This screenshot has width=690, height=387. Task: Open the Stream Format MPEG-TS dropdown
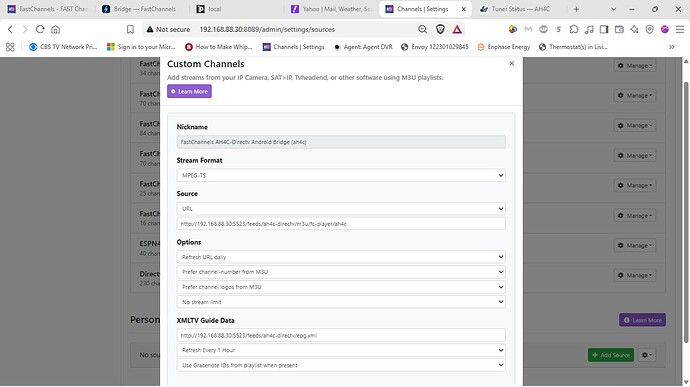click(x=341, y=175)
